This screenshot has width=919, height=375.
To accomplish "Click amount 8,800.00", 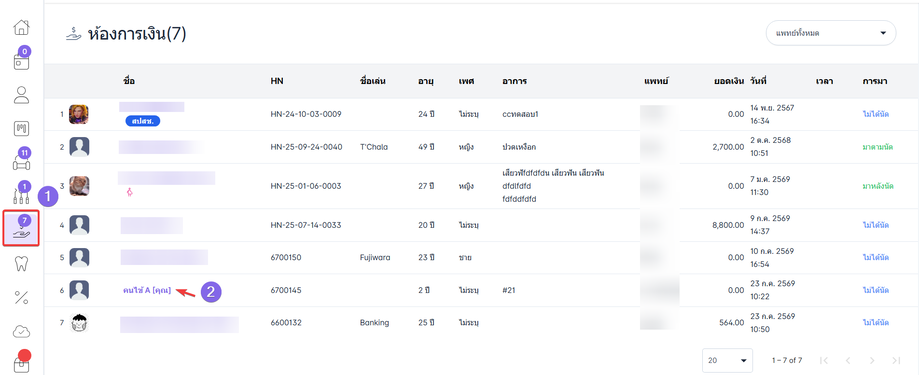I will (x=729, y=225).
